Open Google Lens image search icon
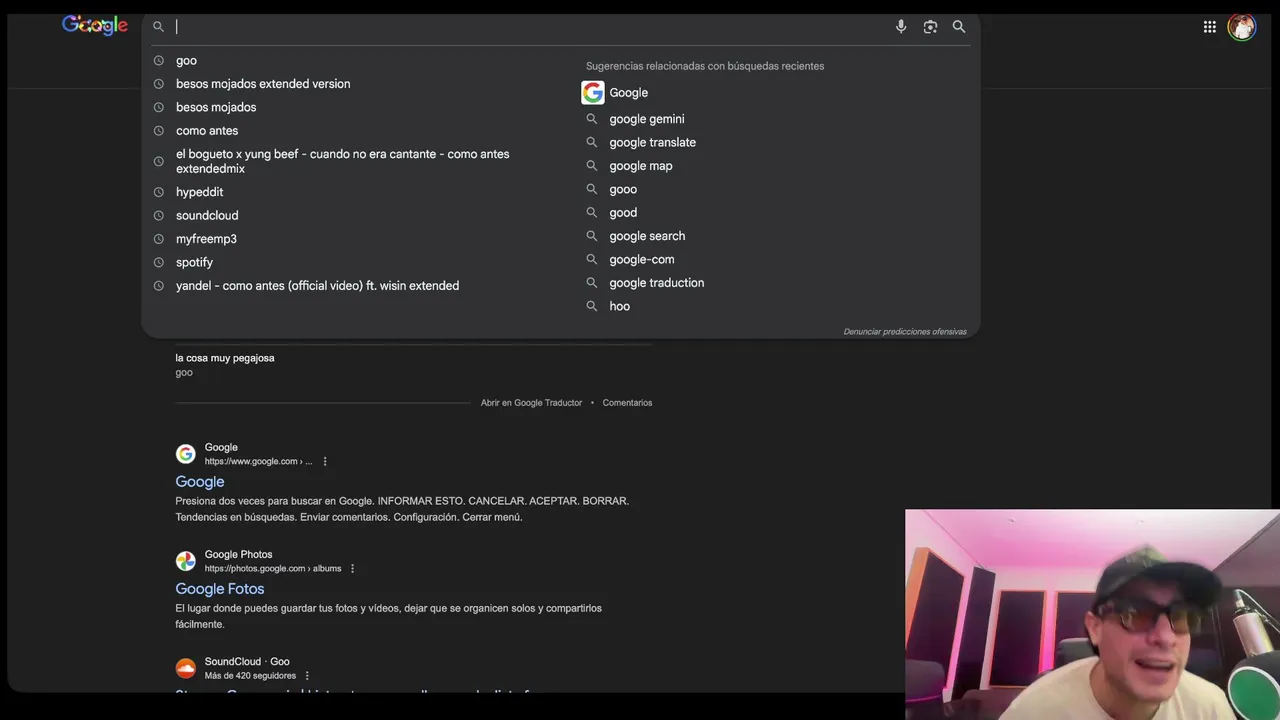The height and width of the screenshot is (720, 1280). point(930,27)
